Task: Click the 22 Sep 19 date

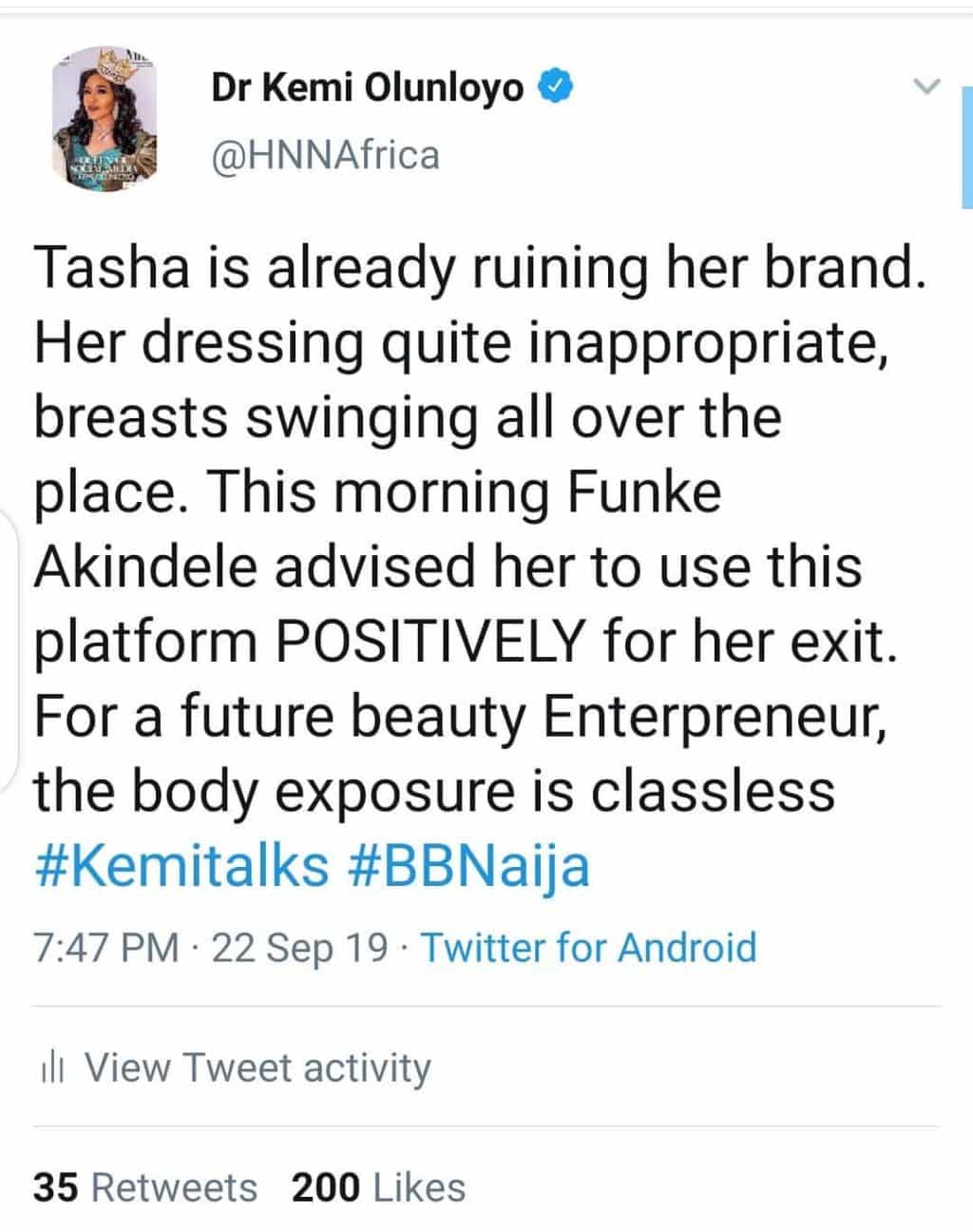Action: pyautogui.click(x=300, y=948)
